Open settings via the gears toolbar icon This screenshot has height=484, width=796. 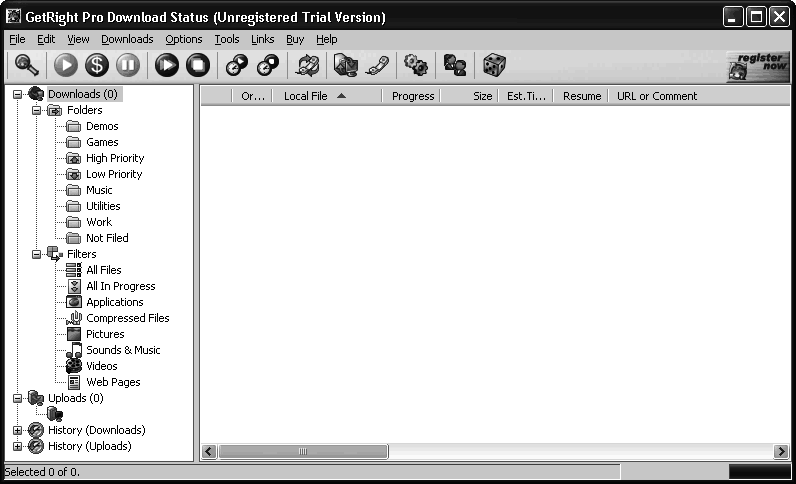(415, 65)
